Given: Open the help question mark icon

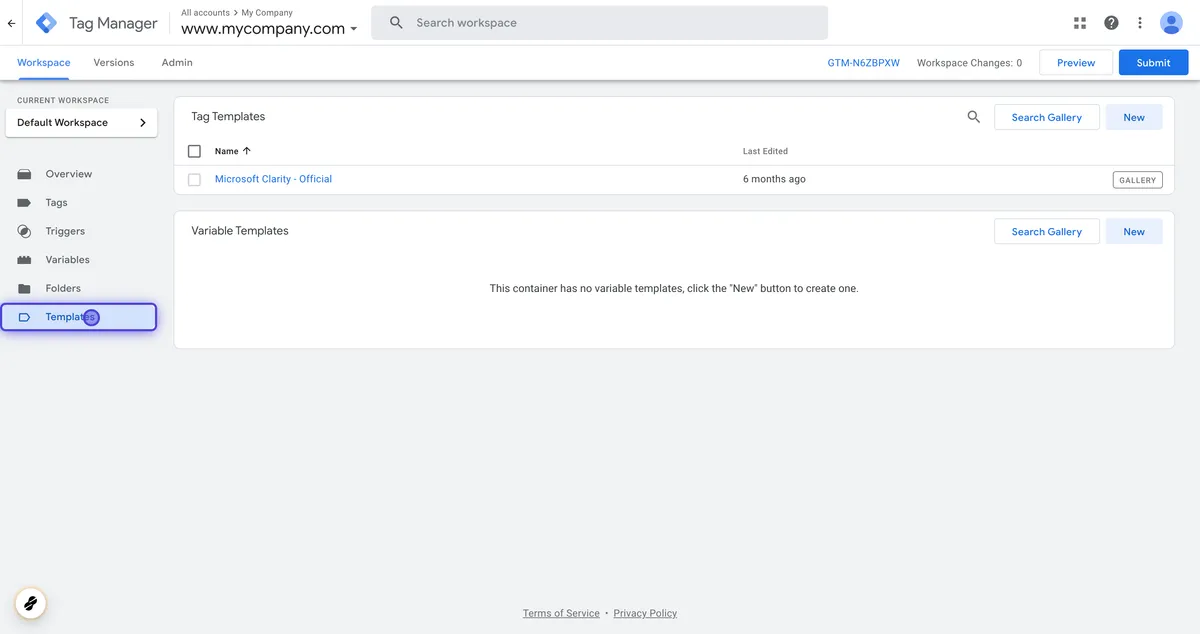Looking at the screenshot, I should [1111, 23].
